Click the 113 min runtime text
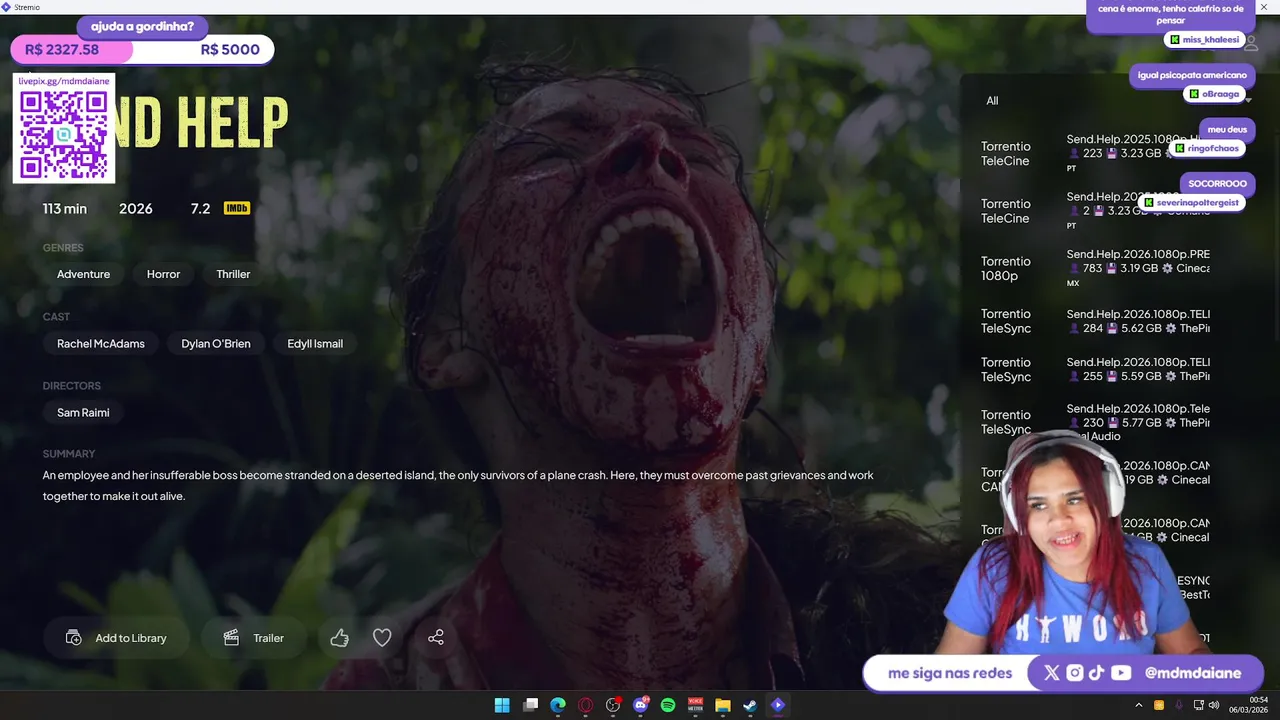This screenshot has height=720, width=1280. (x=65, y=208)
